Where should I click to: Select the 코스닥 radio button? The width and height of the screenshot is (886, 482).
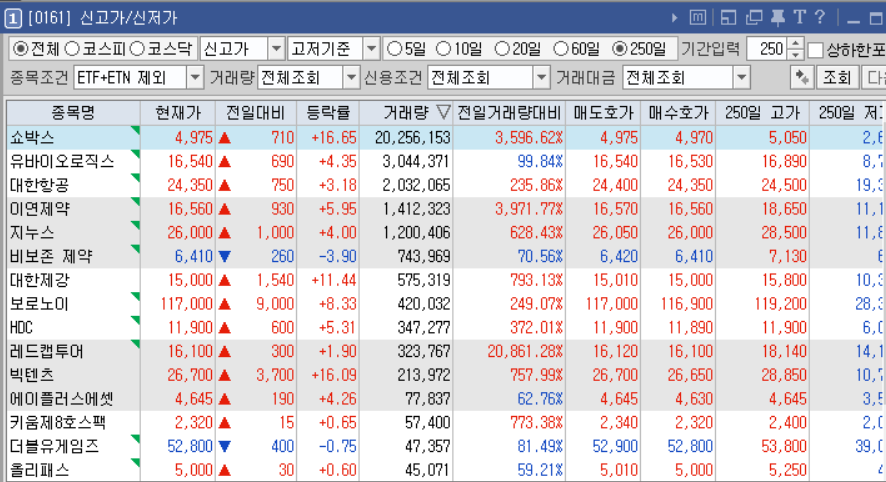tap(137, 49)
